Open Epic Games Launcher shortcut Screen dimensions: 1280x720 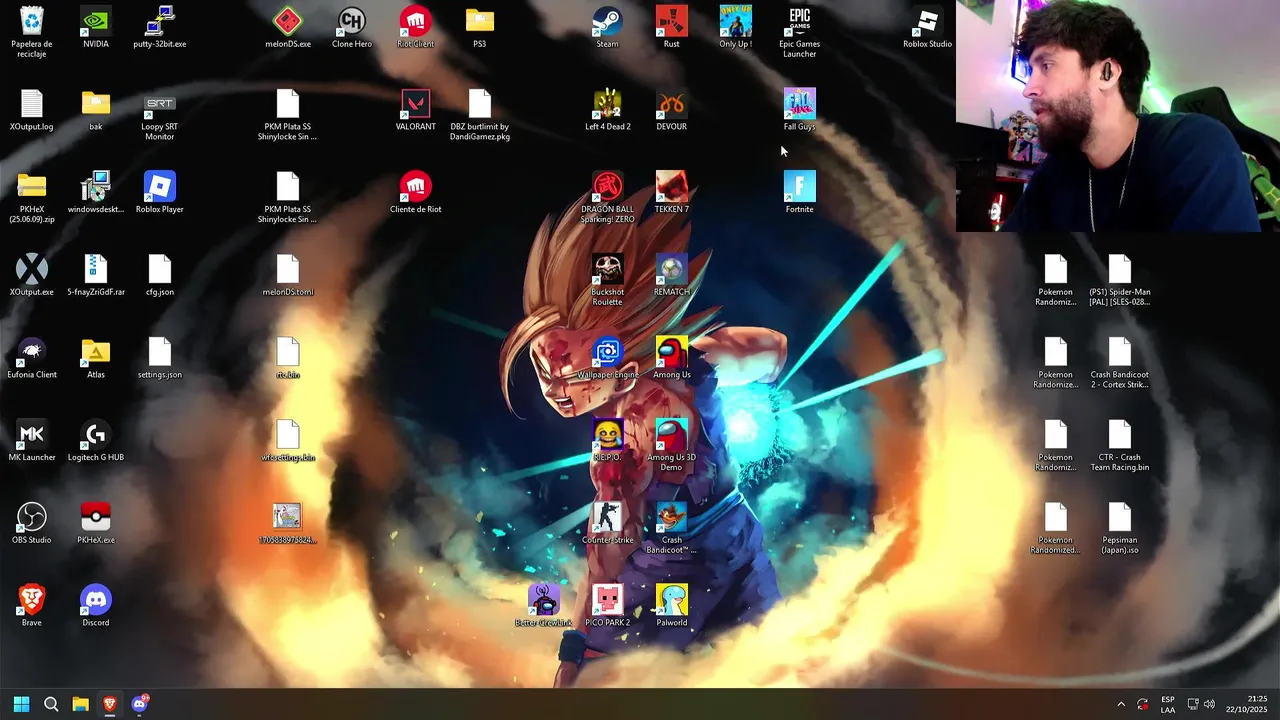(800, 22)
